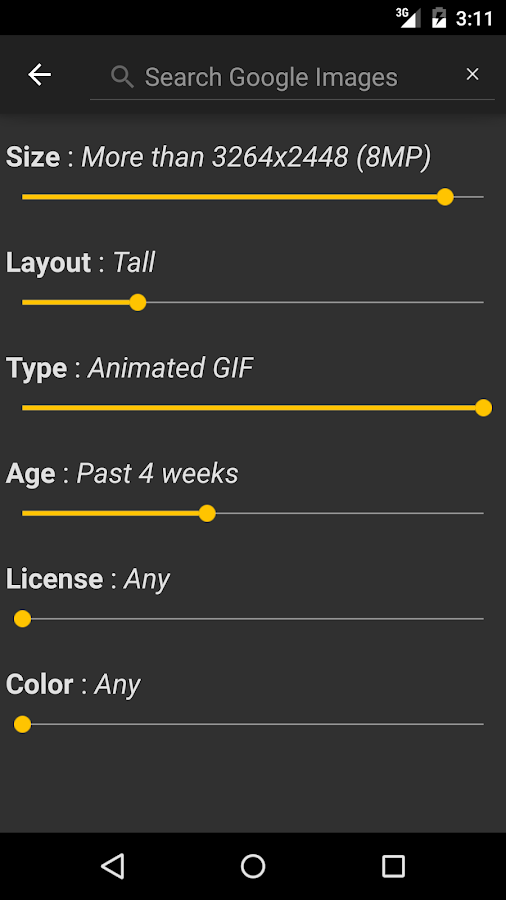506x900 pixels.
Task: Click the Color slider handle
Action: coord(22,724)
